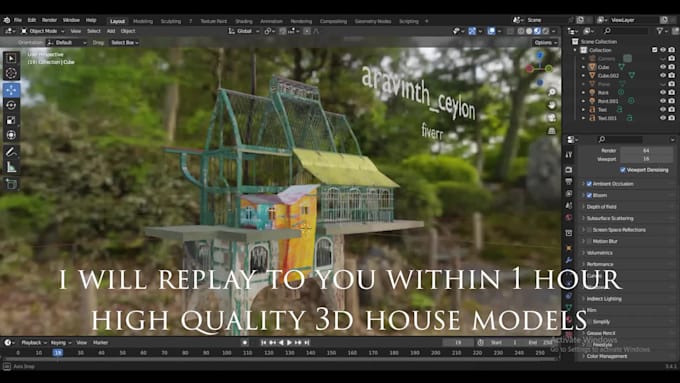
Task: Select the Cursor tool in left toolbar
Action: point(11,73)
